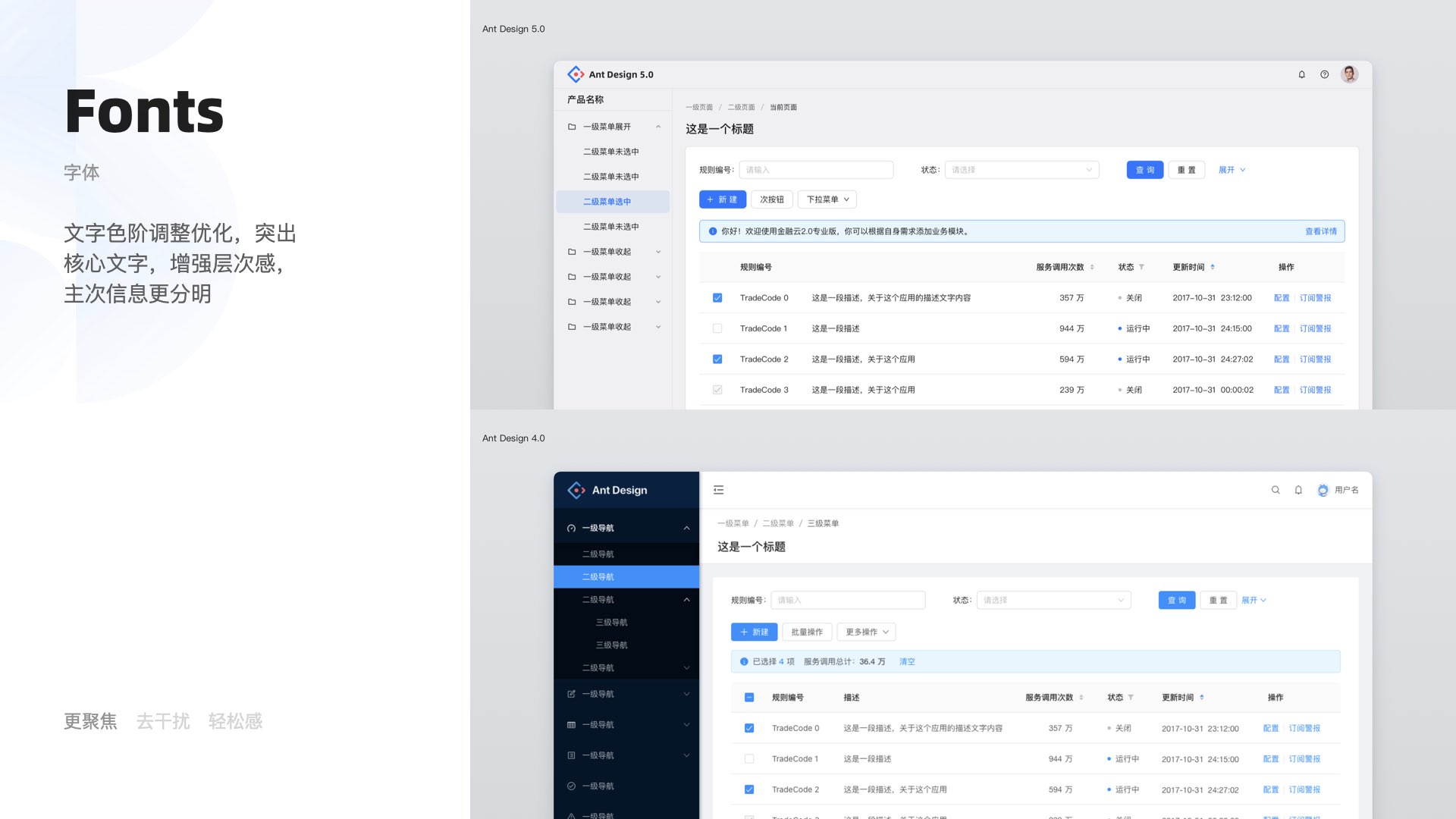The height and width of the screenshot is (819, 1456).
Task: Click the 重置 button in Ant Design 5.0
Action: pyautogui.click(x=1187, y=170)
